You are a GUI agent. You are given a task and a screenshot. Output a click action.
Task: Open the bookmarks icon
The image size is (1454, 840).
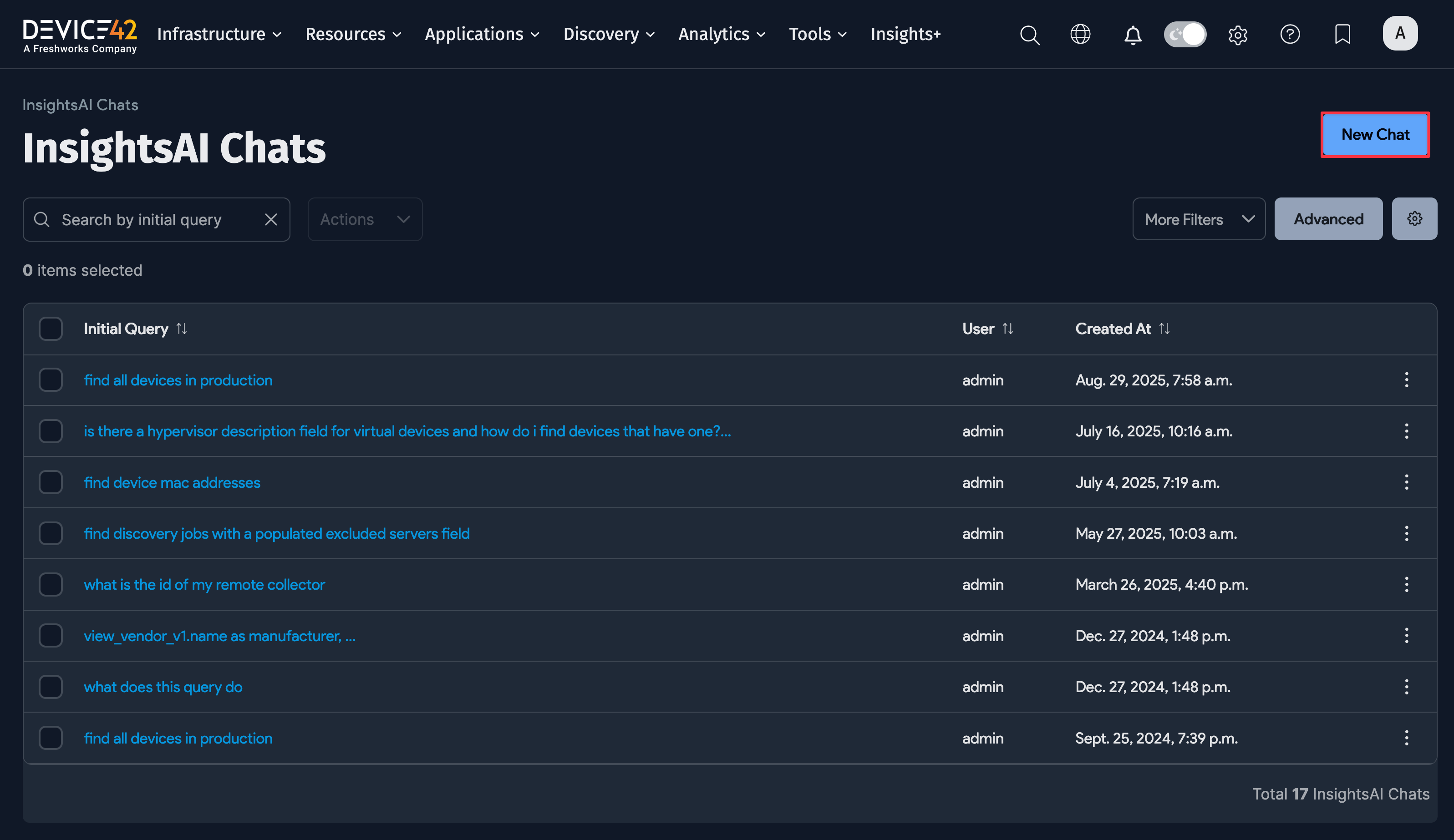click(1342, 35)
